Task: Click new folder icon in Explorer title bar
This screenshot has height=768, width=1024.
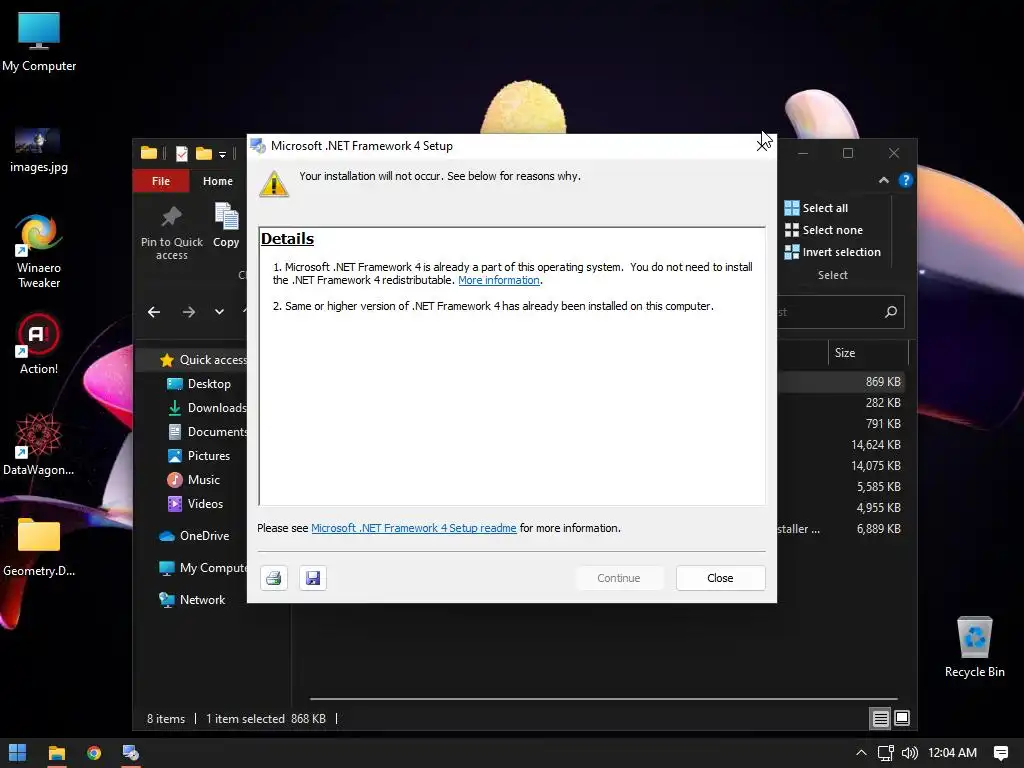Action: (x=204, y=153)
